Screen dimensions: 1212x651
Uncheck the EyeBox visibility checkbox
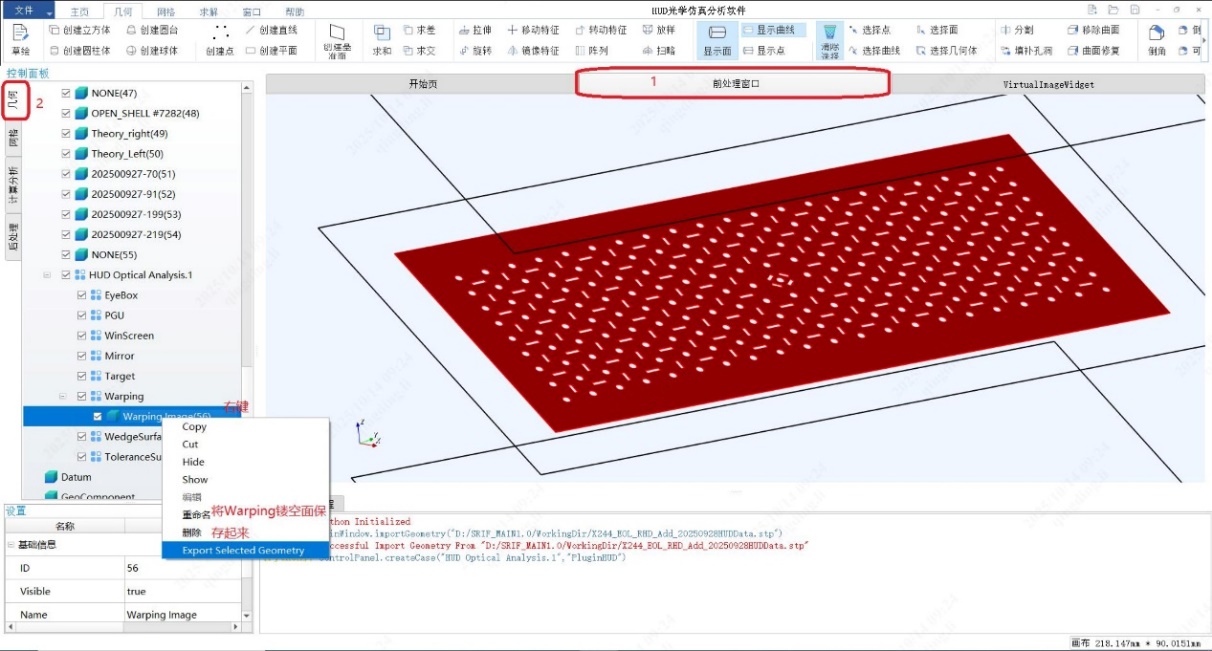click(x=82, y=296)
